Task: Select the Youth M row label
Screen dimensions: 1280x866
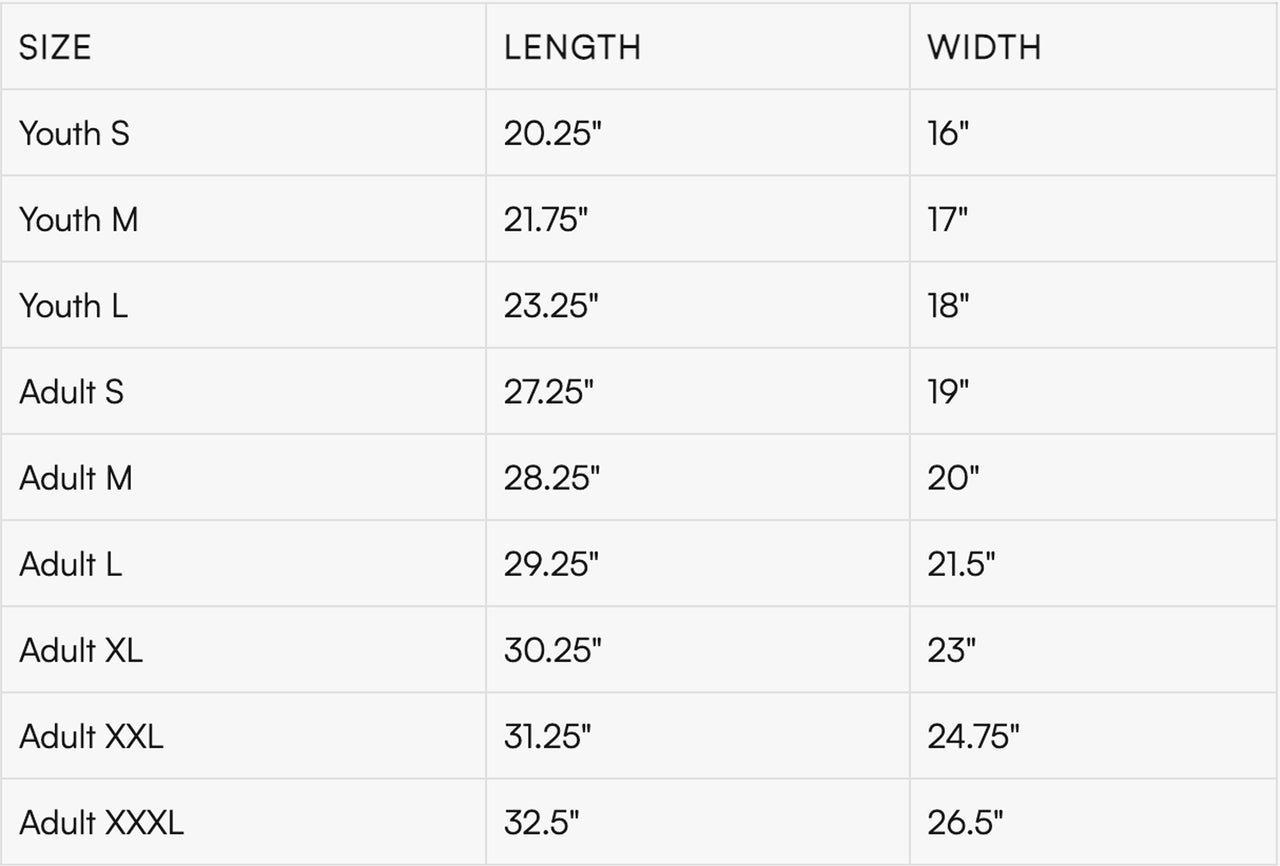Action: 78,219
